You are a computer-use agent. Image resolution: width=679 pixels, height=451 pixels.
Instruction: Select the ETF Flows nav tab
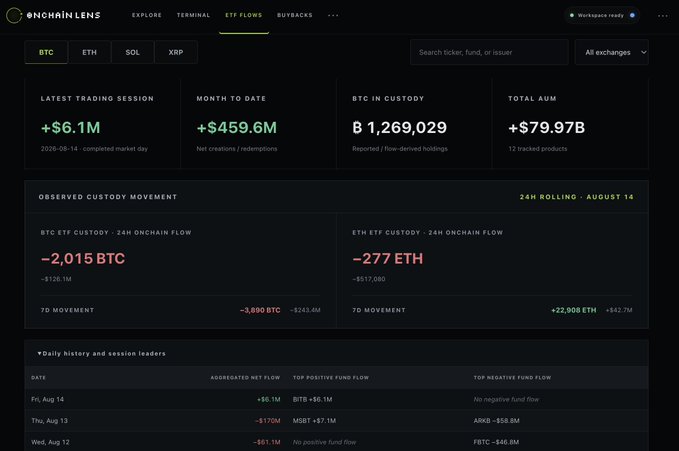[244, 15]
